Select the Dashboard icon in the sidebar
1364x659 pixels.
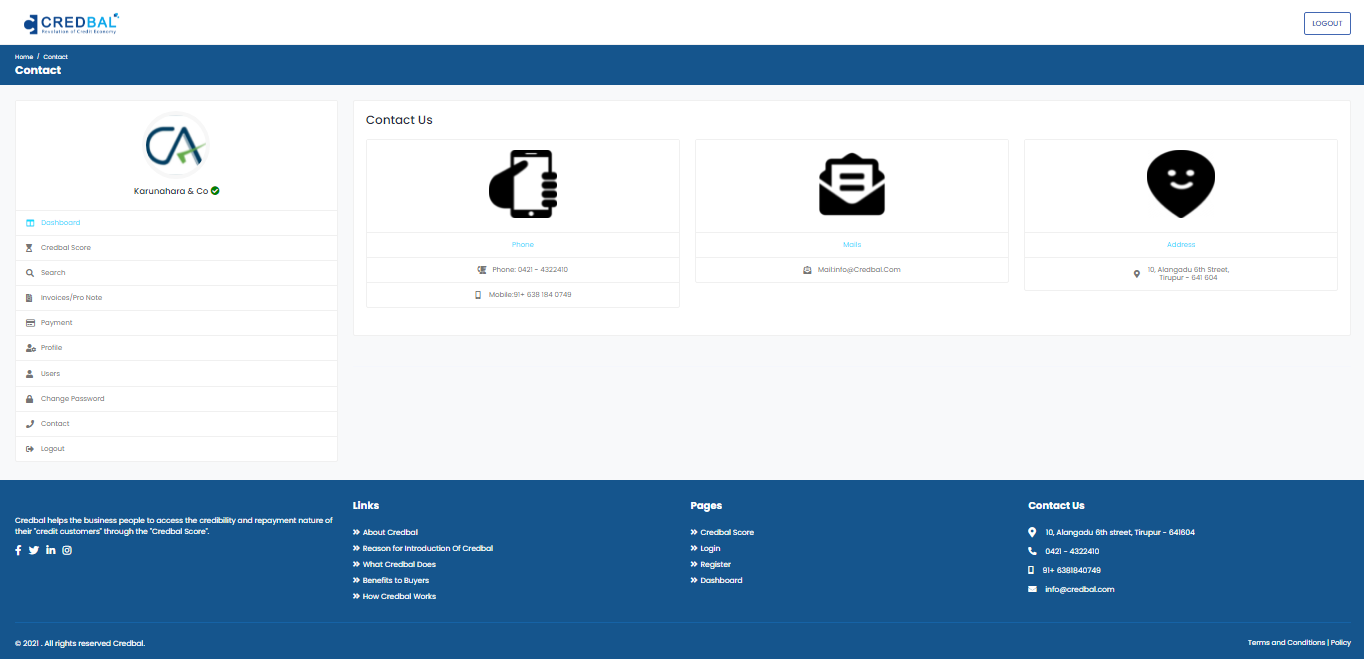(30, 223)
